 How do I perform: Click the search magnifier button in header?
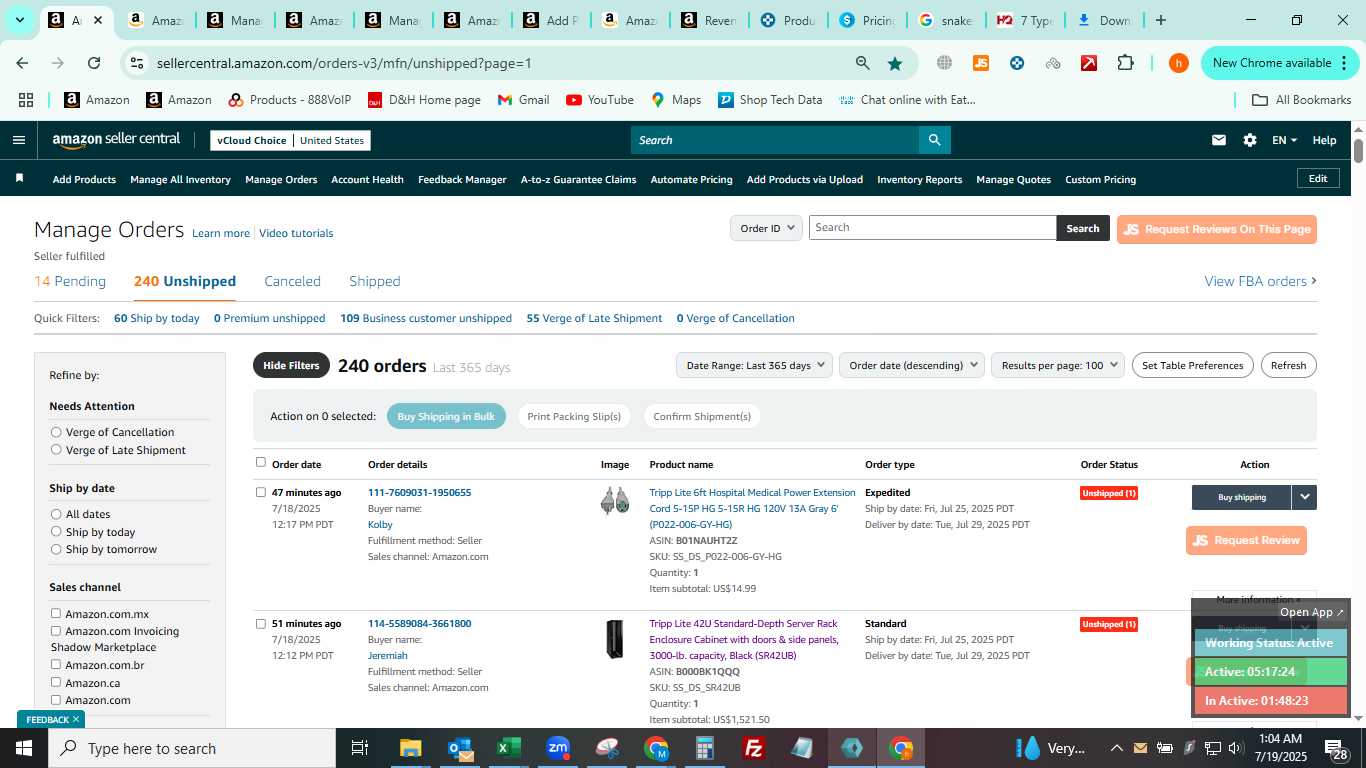coord(934,140)
